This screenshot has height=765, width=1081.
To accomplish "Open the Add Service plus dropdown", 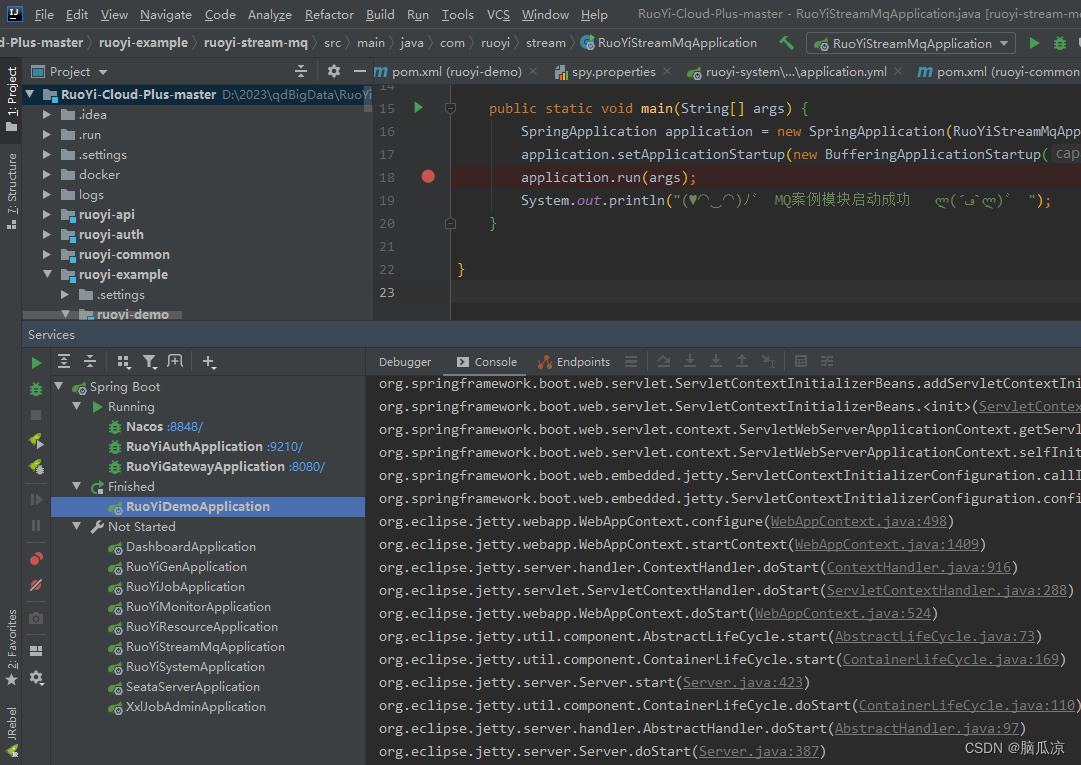I will coord(209,362).
